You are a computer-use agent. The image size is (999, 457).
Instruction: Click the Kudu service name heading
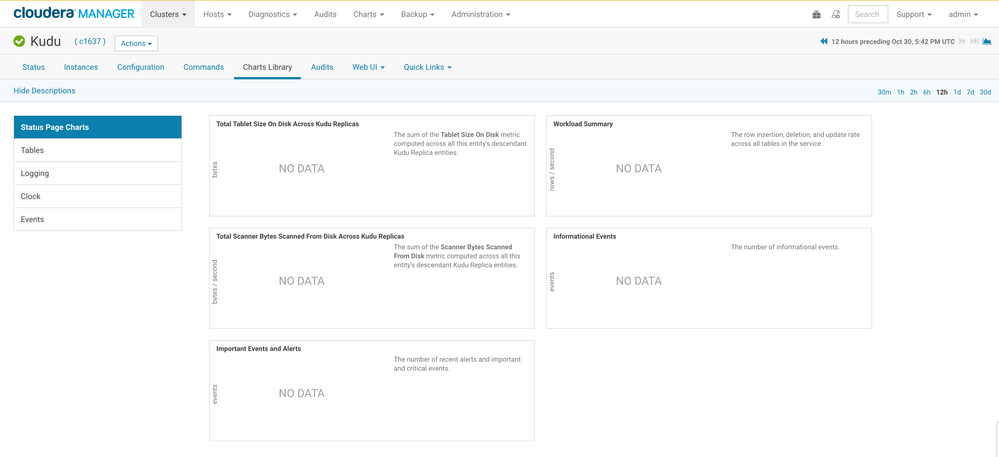coord(45,41)
